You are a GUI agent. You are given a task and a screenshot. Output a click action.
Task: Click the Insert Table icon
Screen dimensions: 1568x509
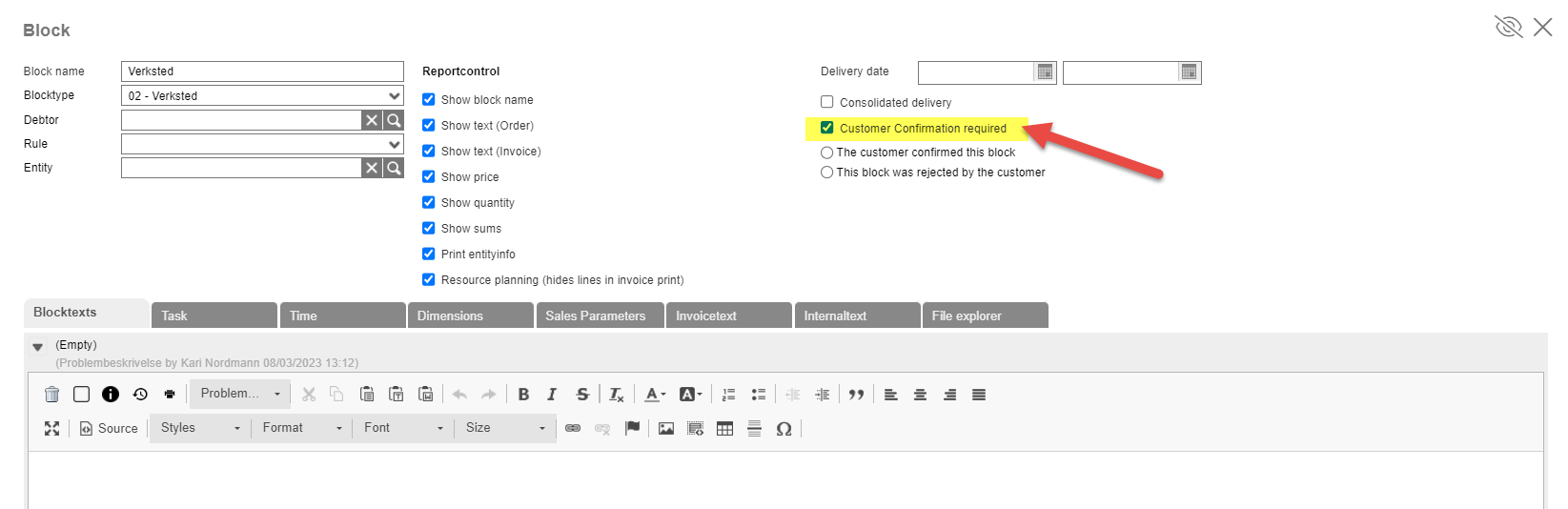(725, 429)
